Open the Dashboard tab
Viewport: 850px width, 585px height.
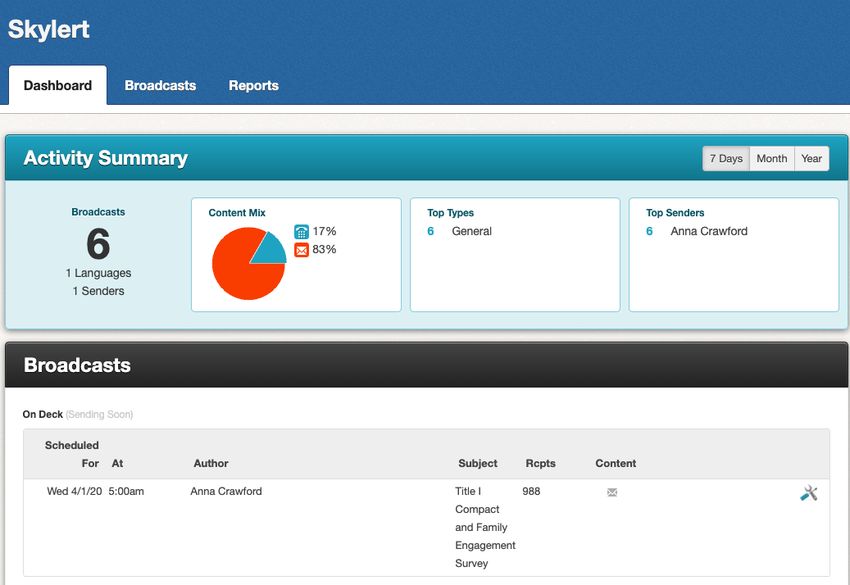(57, 85)
